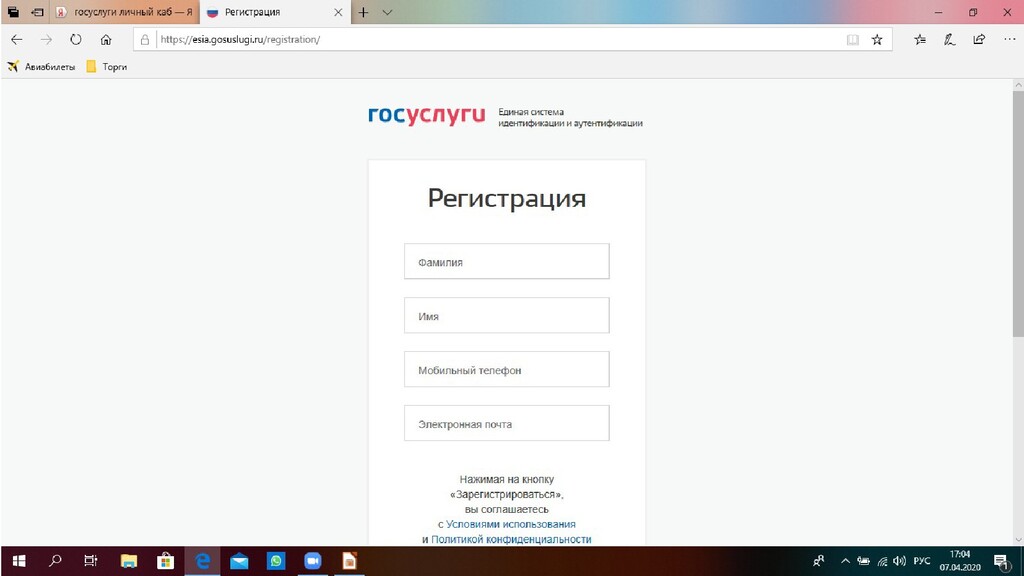Share this page
The width and height of the screenshot is (1024, 576).
tap(979, 40)
